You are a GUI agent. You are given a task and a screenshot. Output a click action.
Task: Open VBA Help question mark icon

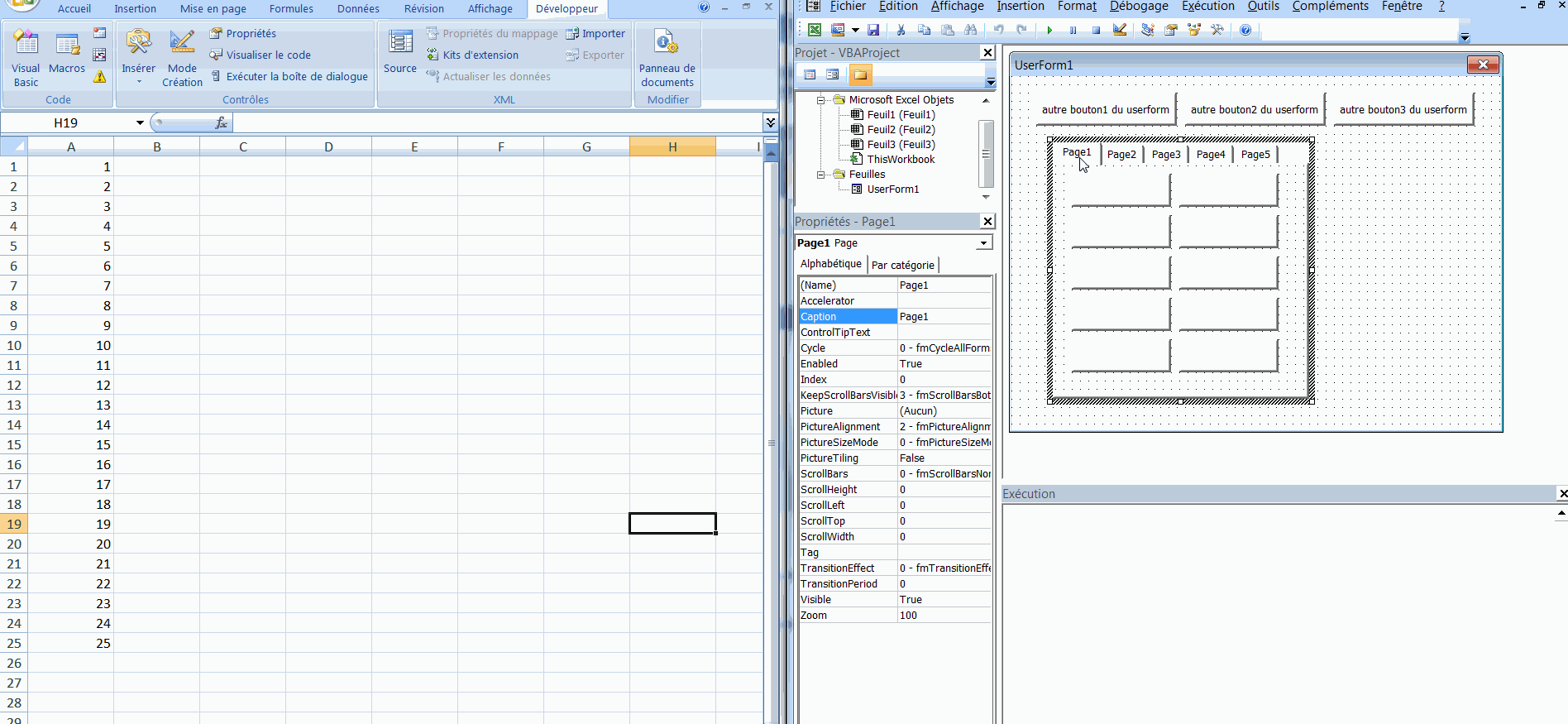tap(1245, 30)
